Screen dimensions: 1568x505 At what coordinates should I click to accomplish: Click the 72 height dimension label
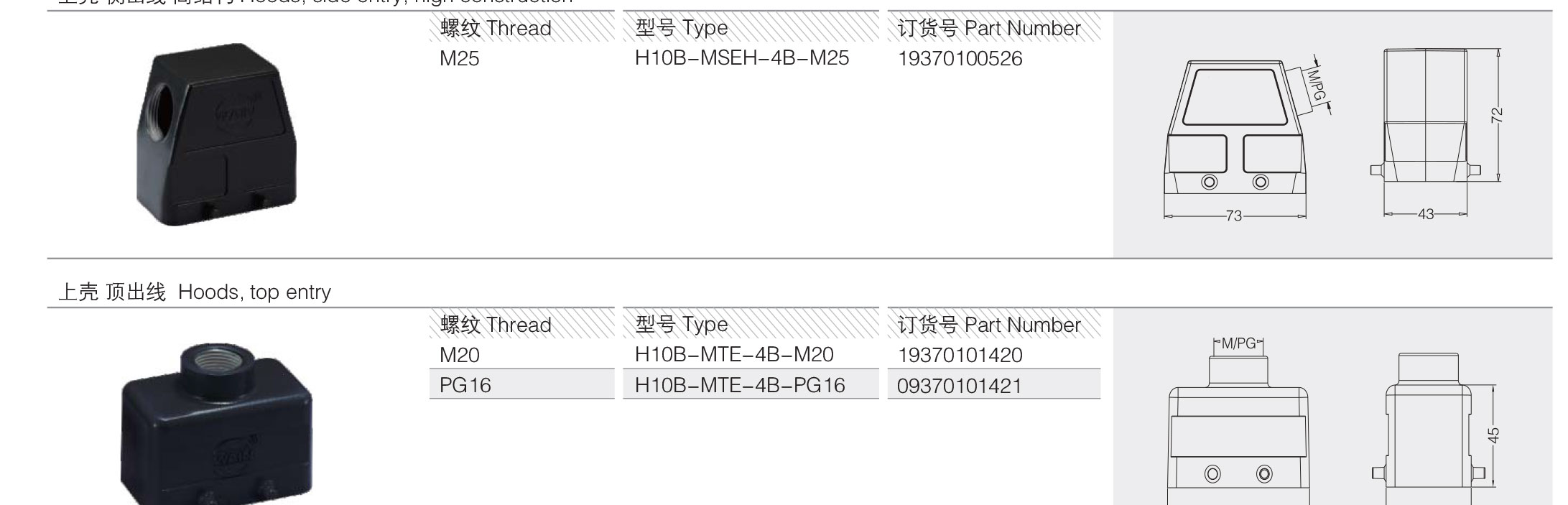coord(1497,116)
